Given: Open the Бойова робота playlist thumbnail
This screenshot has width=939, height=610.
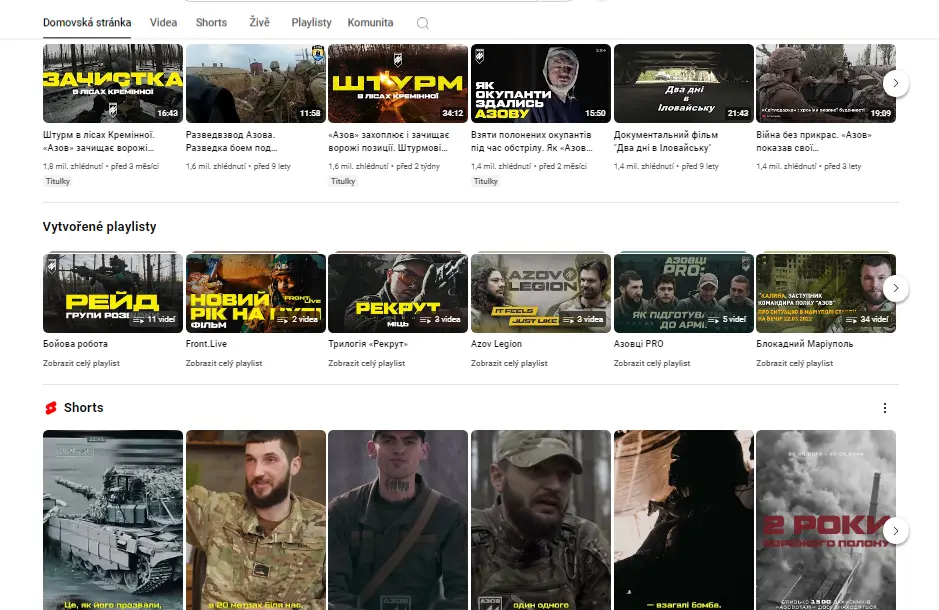Looking at the screenshot, I should (x=113, y=293).
